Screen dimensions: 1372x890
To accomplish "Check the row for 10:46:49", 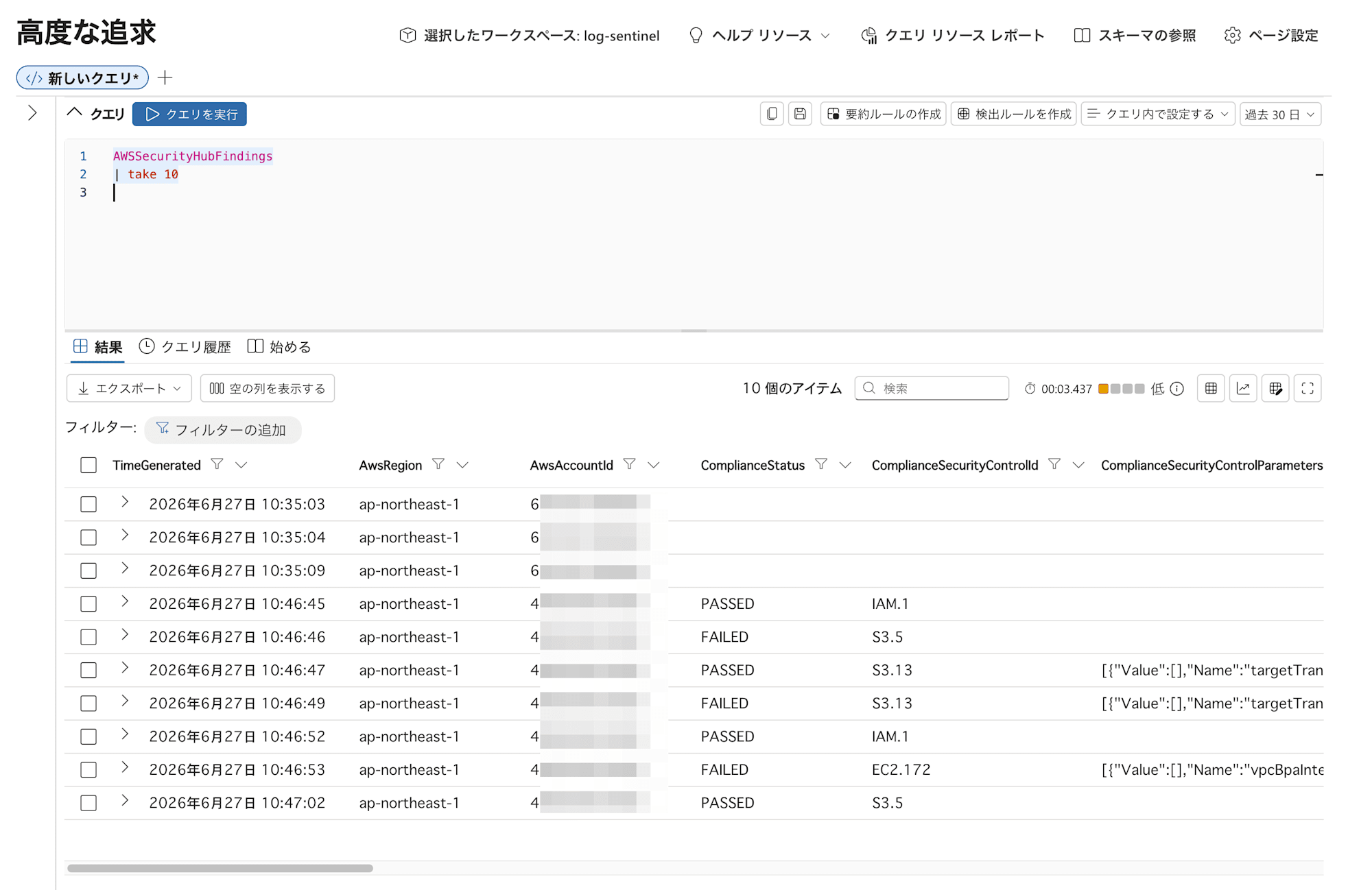I will point(88,703).
